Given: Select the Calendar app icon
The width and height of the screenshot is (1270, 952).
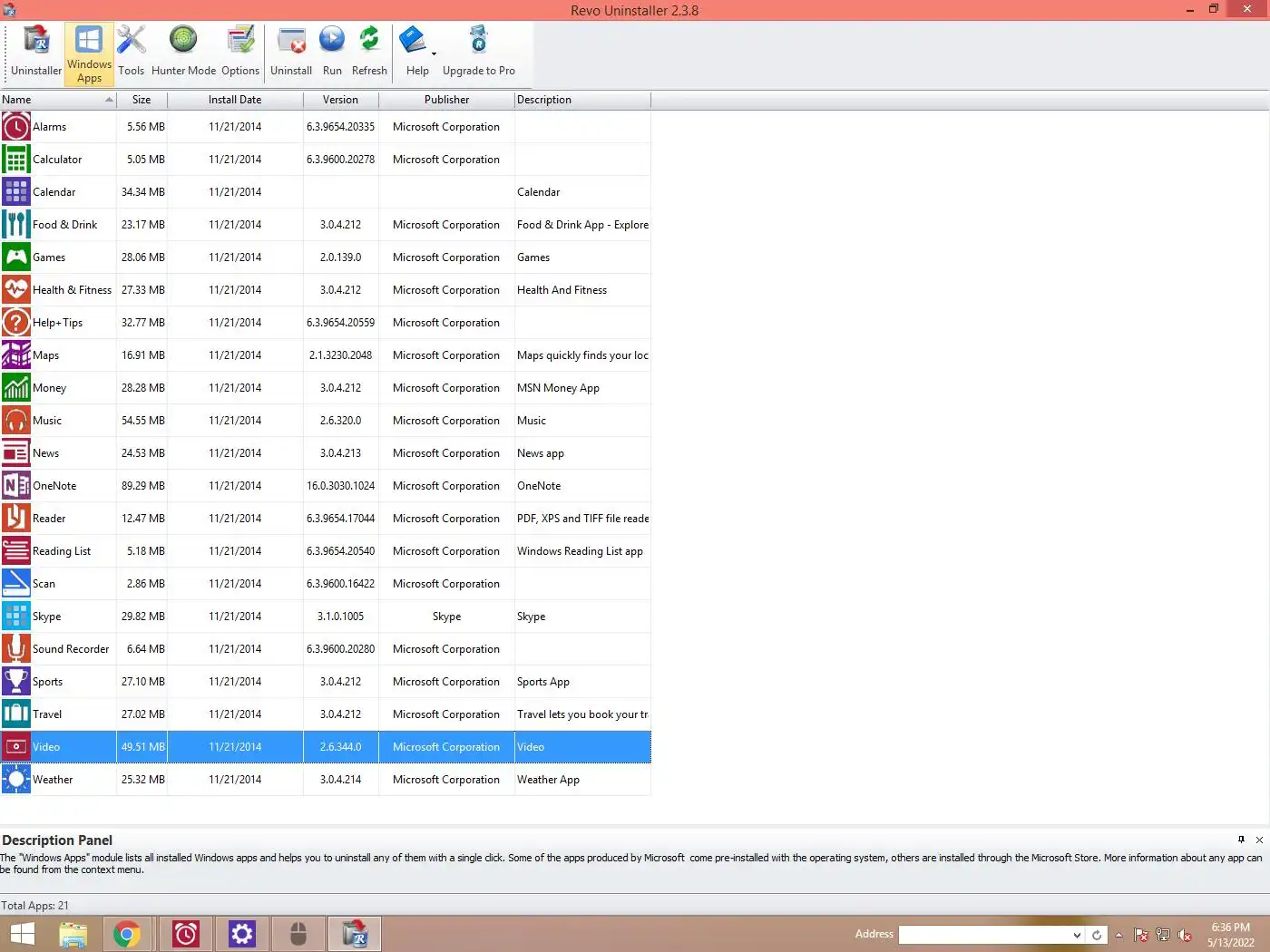Looking at the screenshot, I should 16,192.
